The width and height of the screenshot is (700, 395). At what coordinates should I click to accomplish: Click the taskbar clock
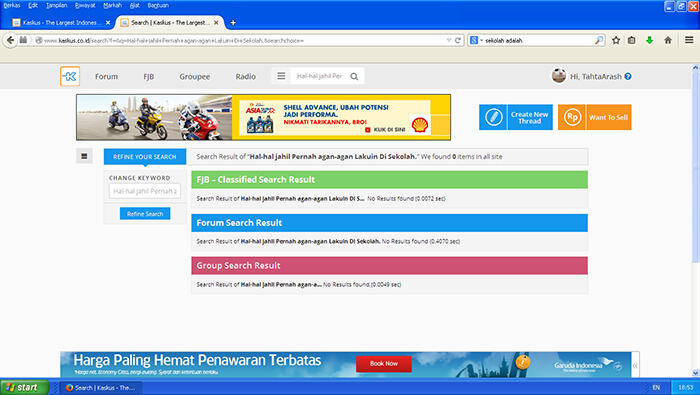click(x=686, y=387)
